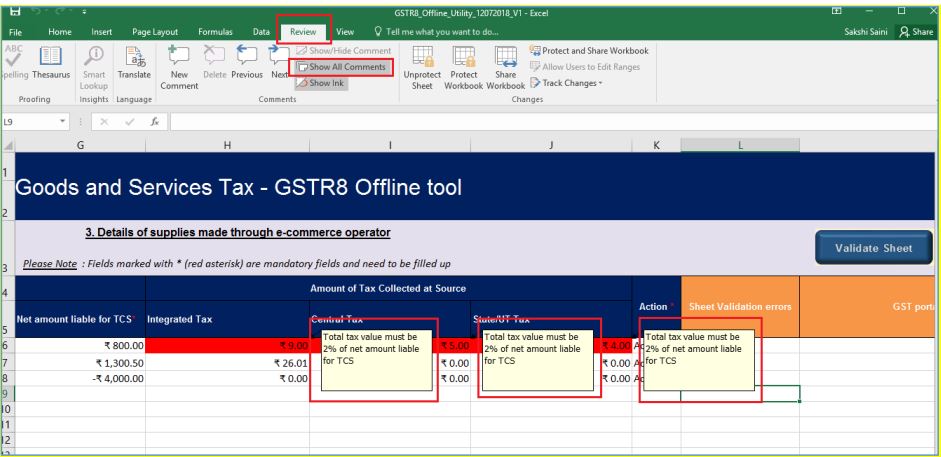Toggle Show All Comments

coord(341,67)
